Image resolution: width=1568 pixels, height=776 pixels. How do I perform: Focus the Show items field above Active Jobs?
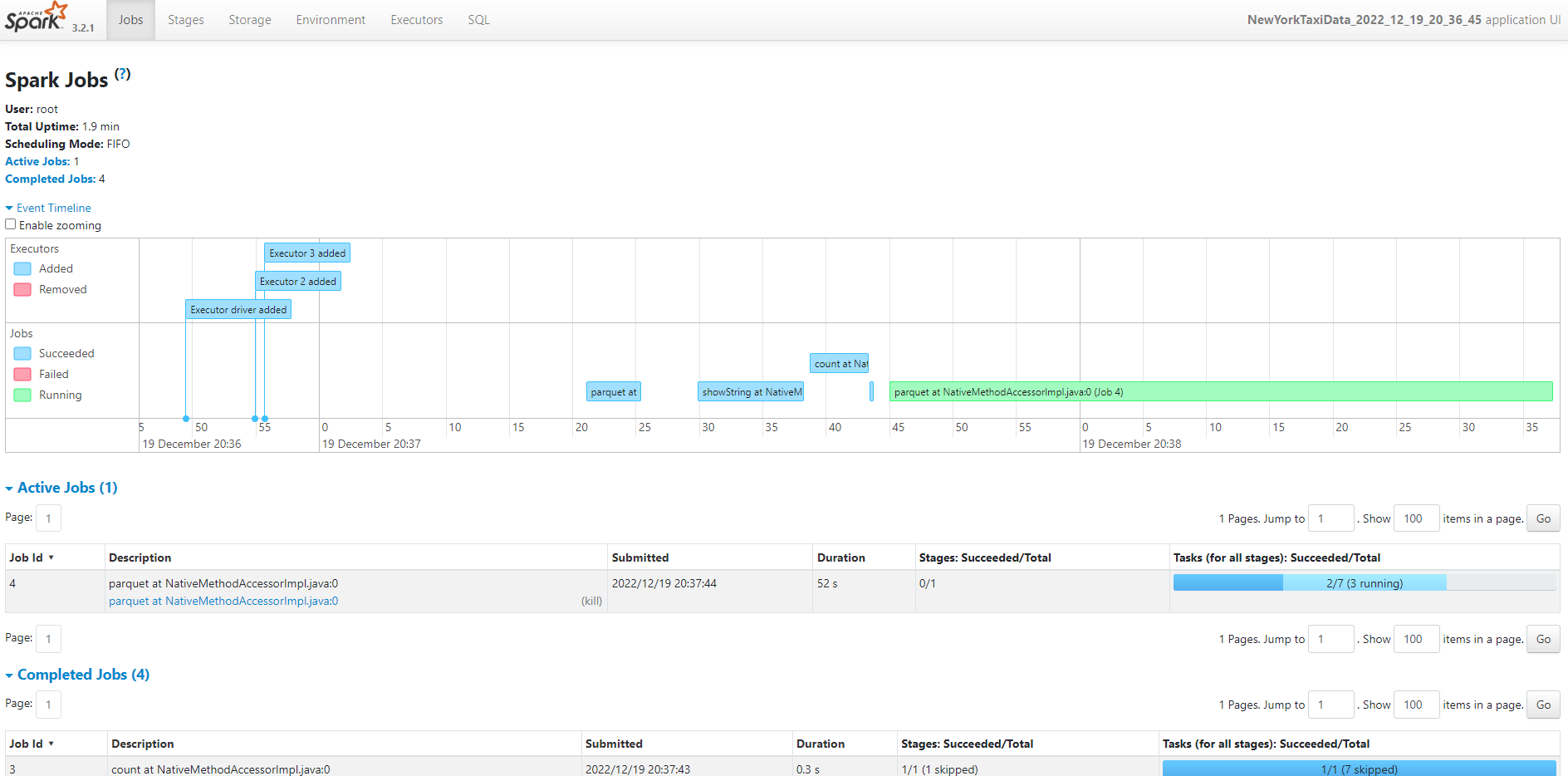(x=1416, y=518)
